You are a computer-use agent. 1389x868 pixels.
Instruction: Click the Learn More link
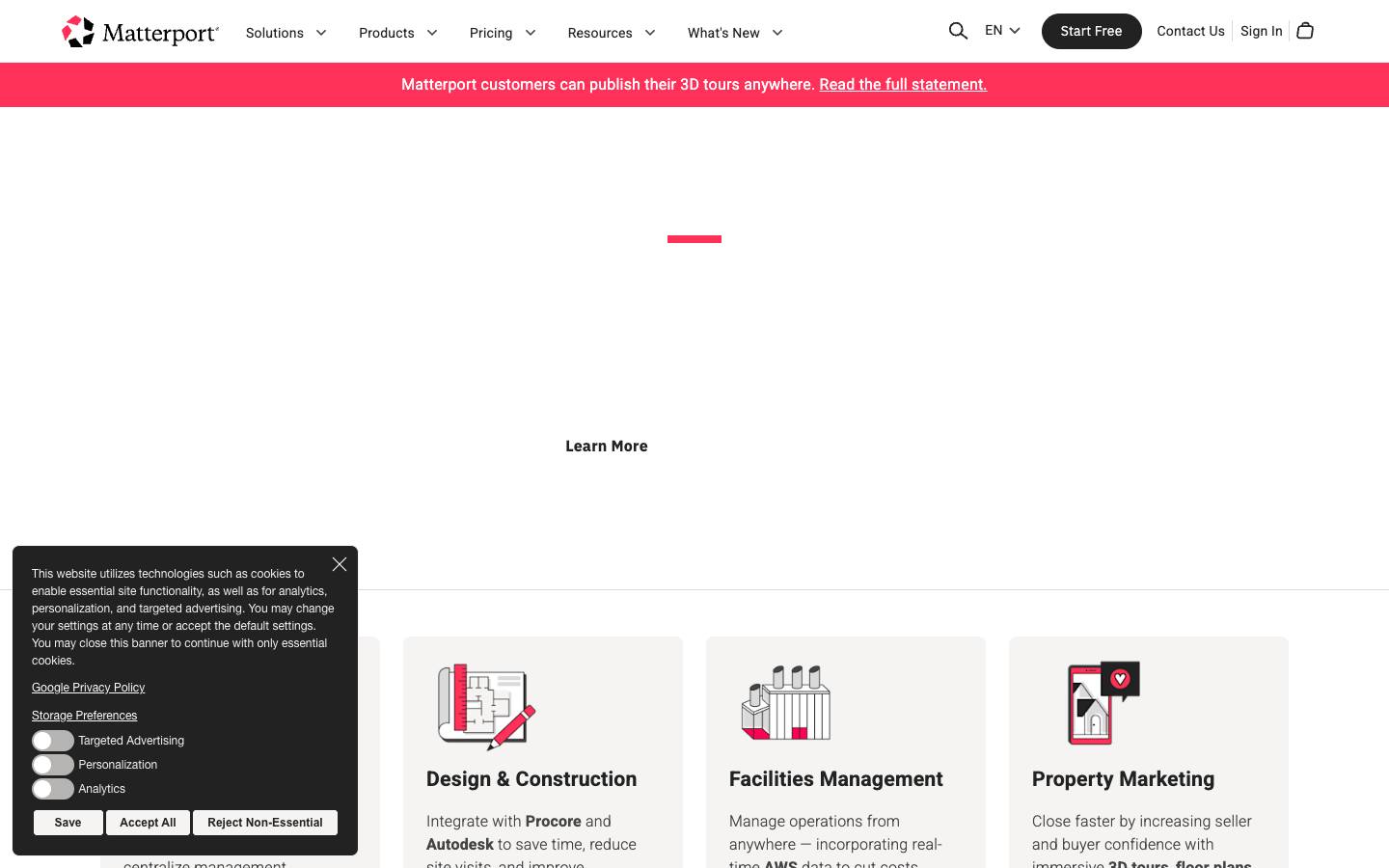click(x=607, y=446)
